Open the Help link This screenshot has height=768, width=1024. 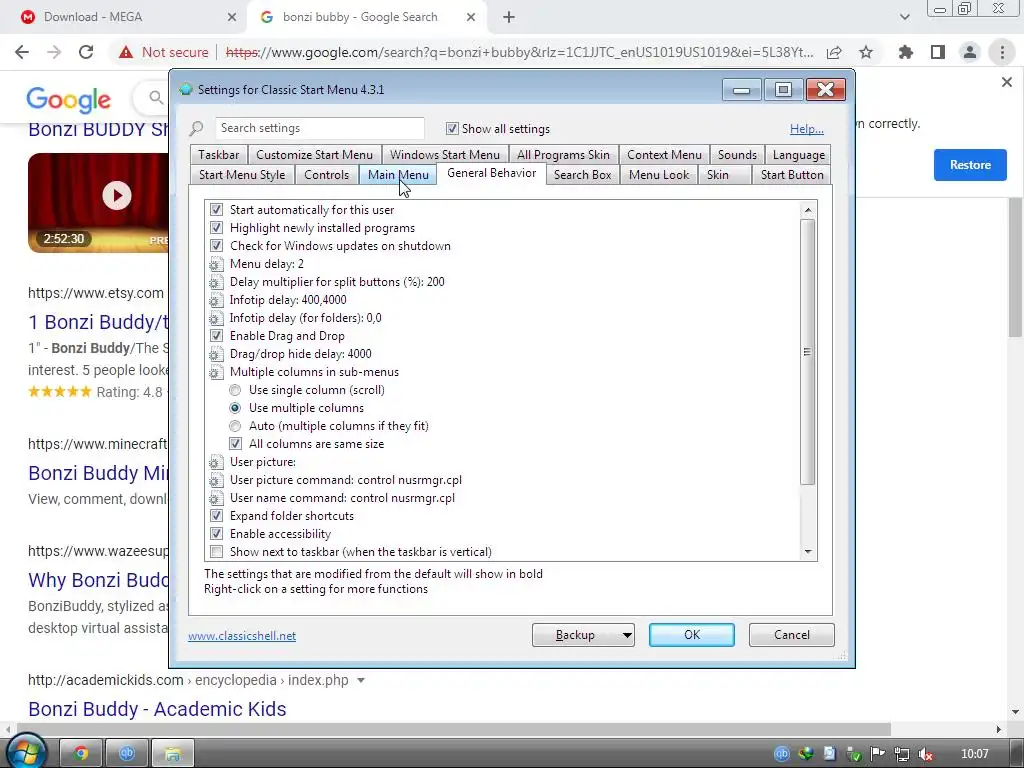[807, 129]
